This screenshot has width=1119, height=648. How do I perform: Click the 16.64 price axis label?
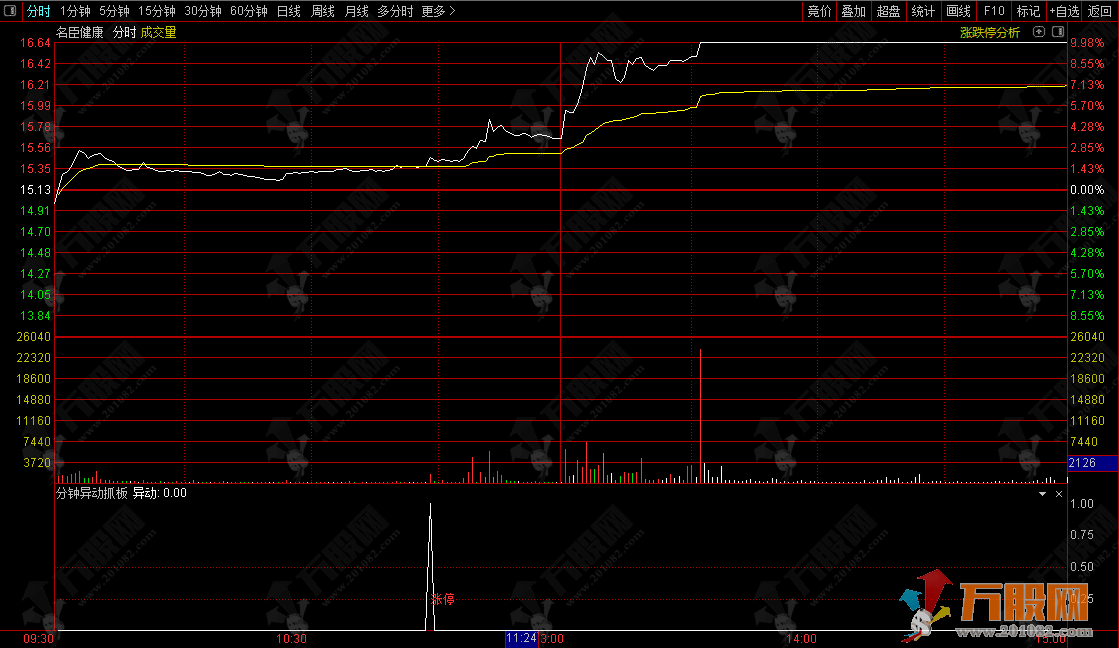(35, 43)
